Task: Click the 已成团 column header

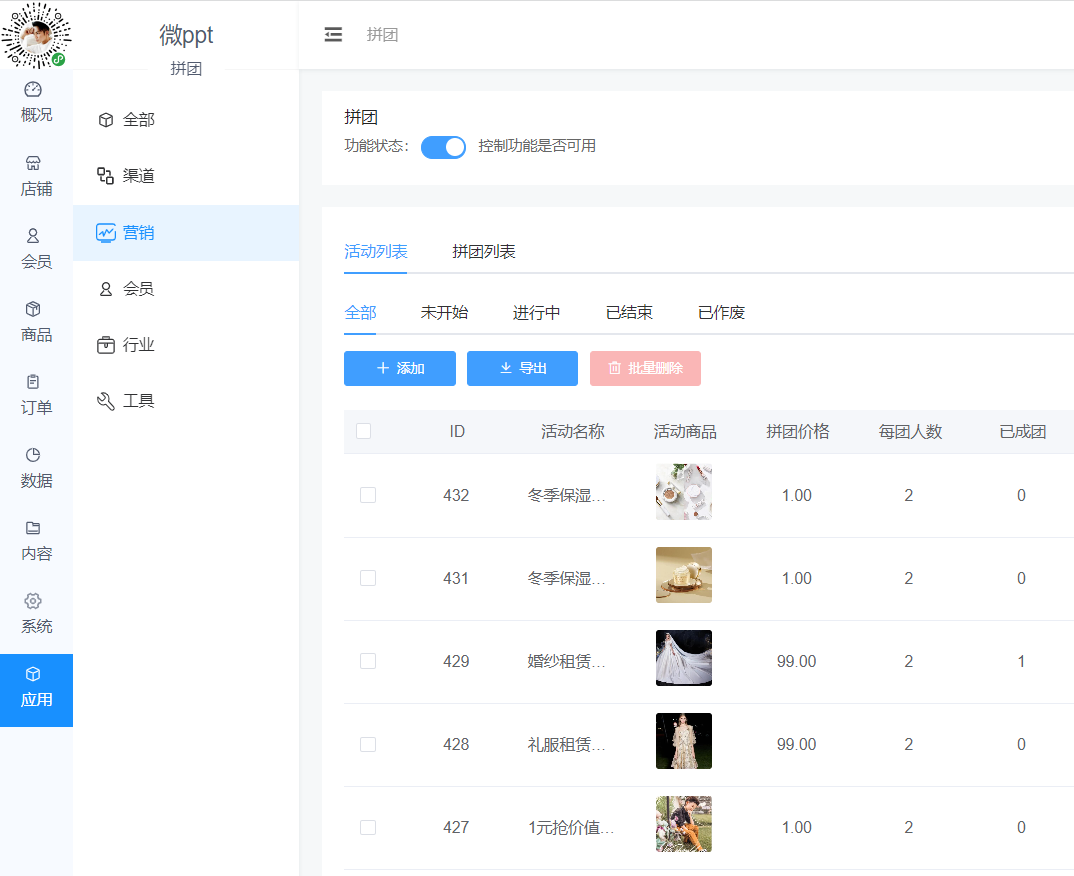Action: tap(1023, 431)
